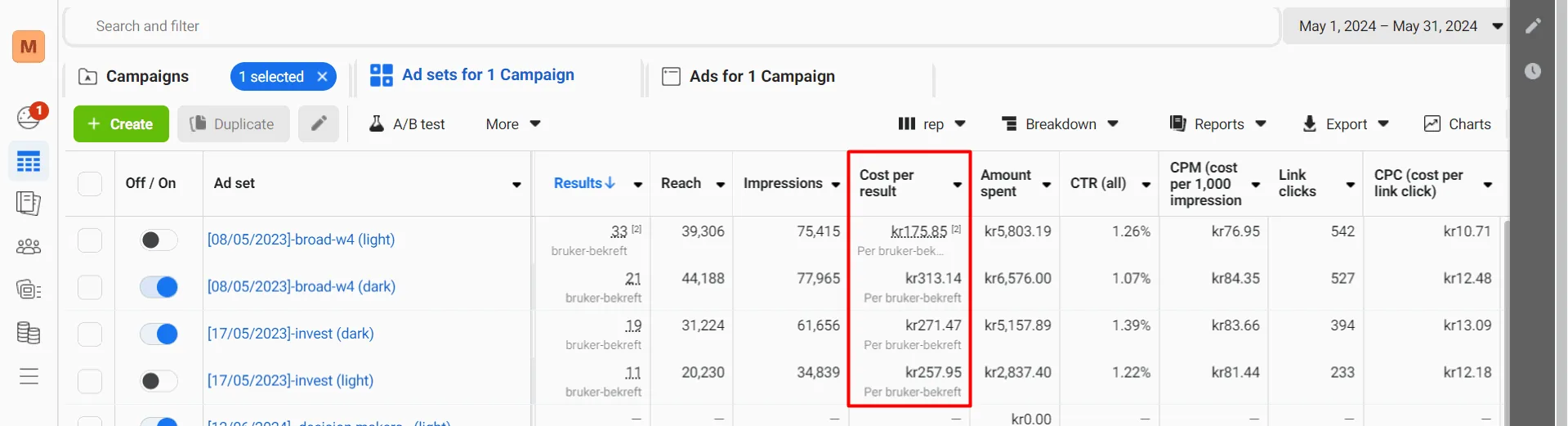Turn off the invest (dark) ad set

[159, 334]
